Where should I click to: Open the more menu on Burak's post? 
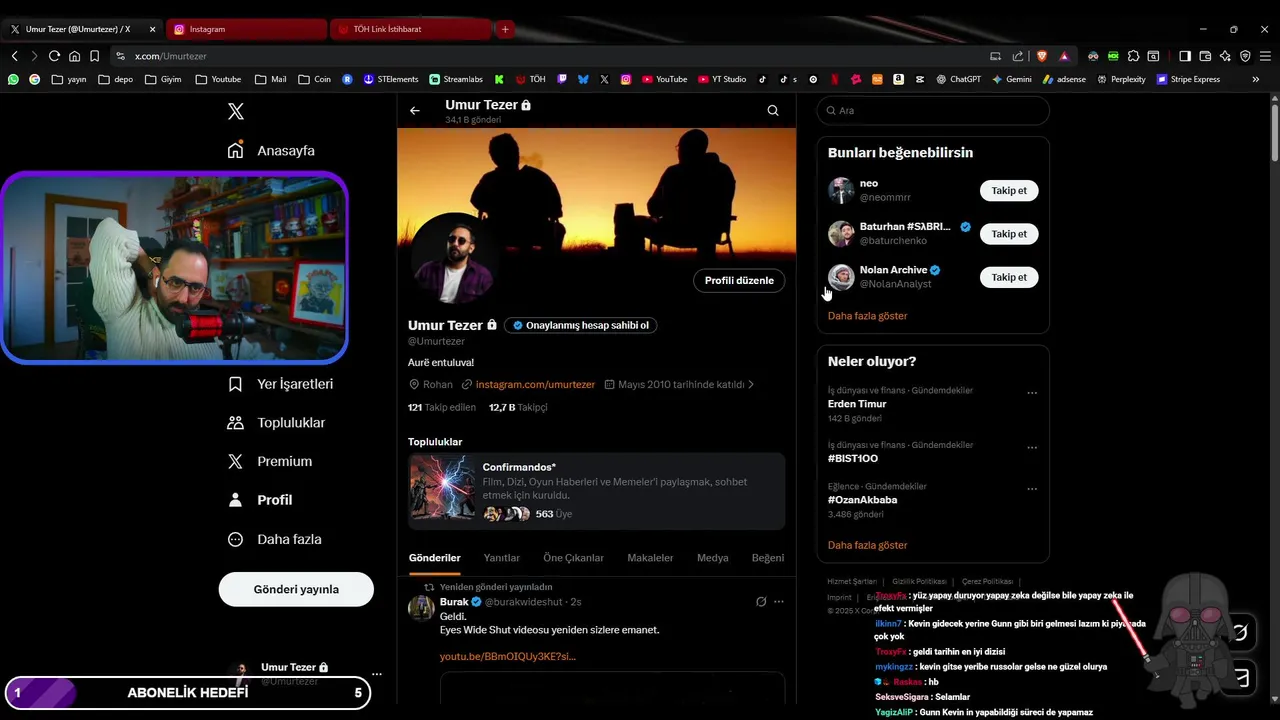click(x=779, y=602)
